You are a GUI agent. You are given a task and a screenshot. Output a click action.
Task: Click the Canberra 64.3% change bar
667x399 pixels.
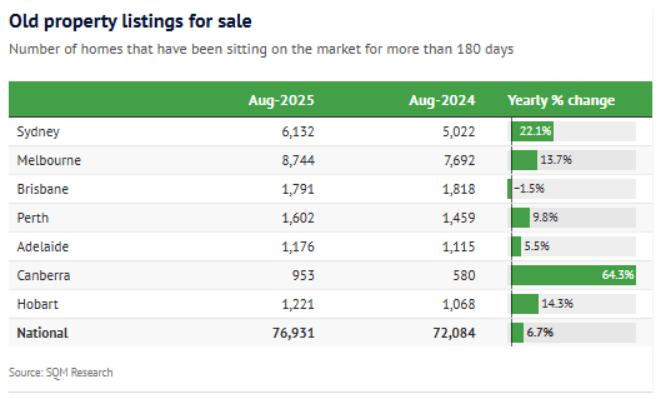click(573, 275)
